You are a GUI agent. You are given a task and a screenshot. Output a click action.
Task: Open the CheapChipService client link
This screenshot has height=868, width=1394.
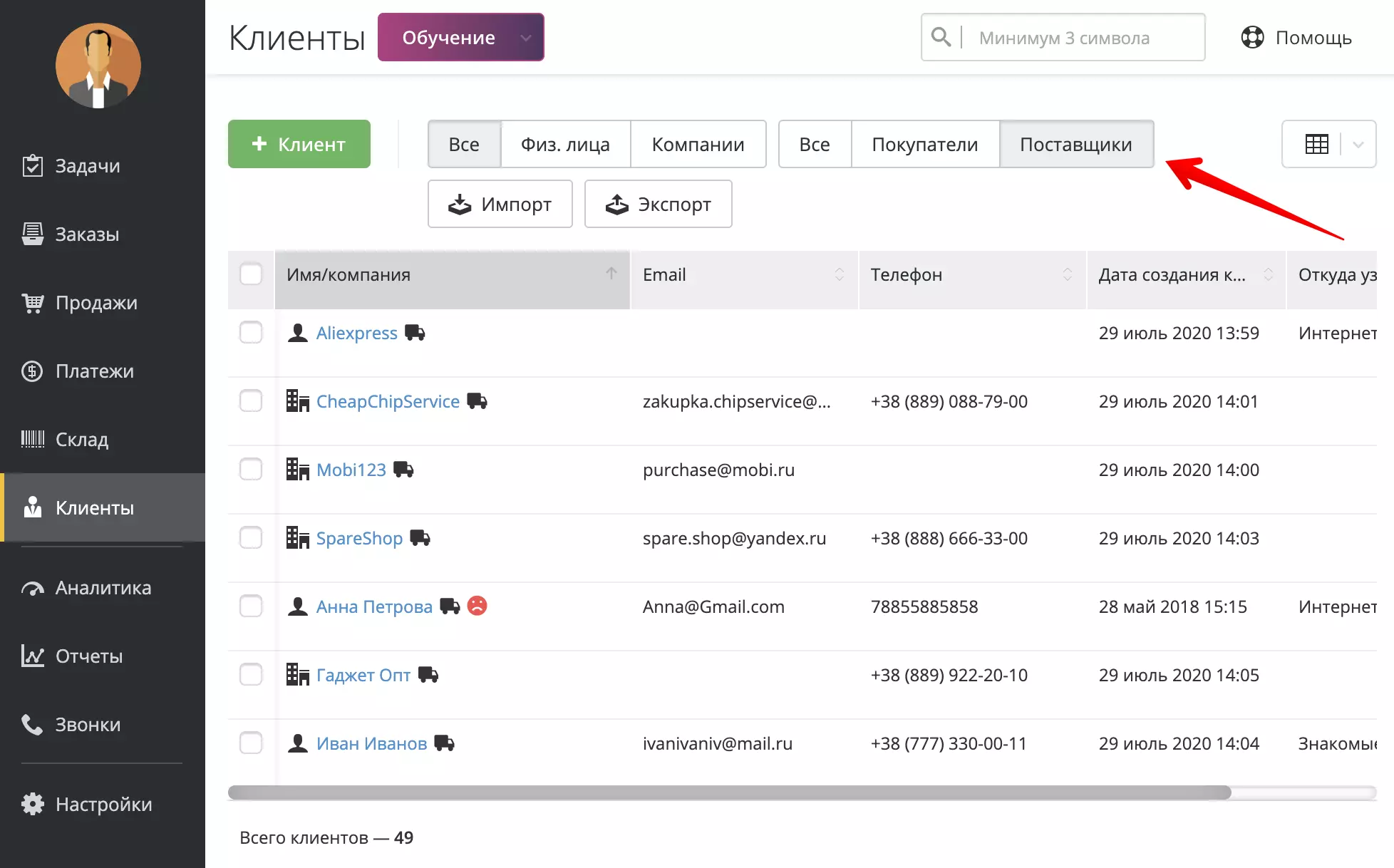pyautogui.click(x=388, y=401)
